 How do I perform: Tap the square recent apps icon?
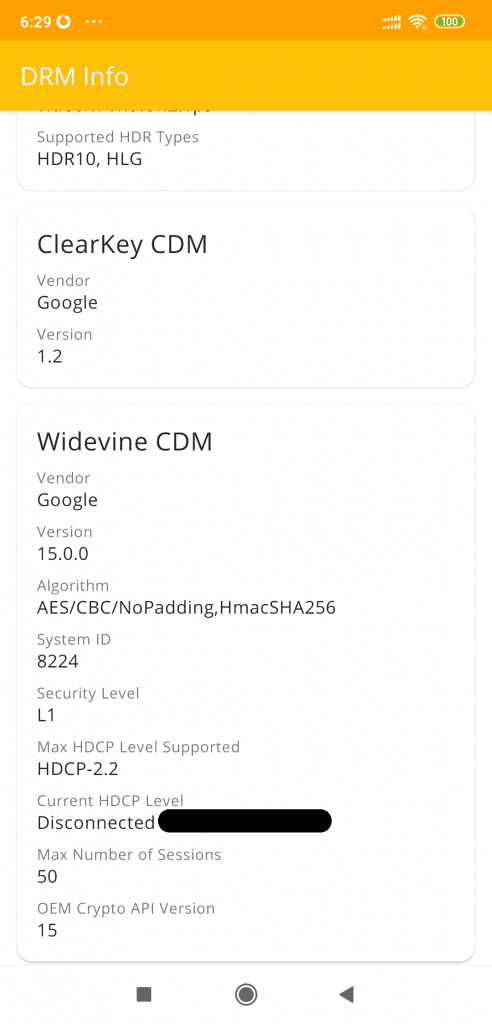point(144,994)
